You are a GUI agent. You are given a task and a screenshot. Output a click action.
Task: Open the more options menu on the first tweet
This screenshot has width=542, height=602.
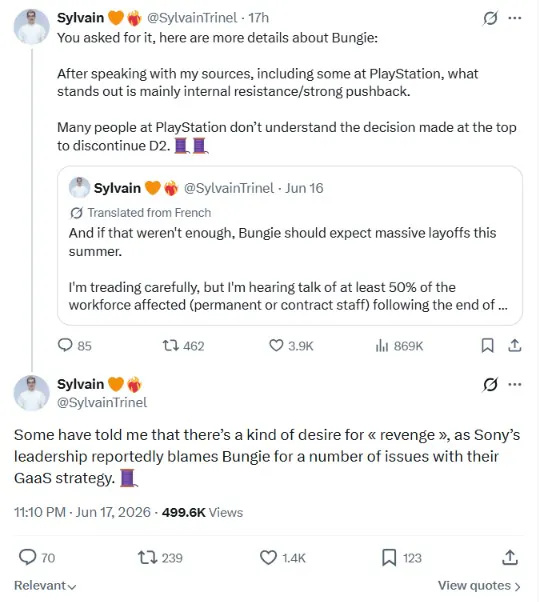tap(514, 18)
